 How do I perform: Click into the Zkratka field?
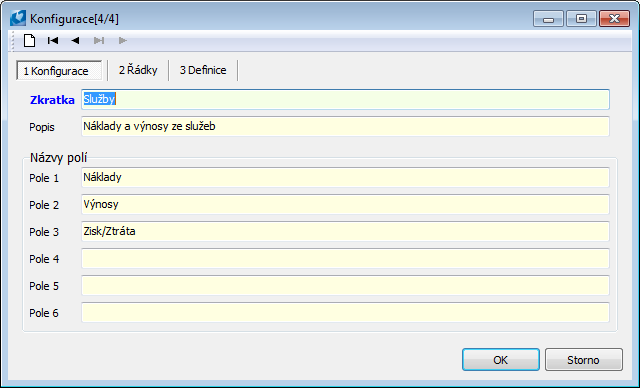tap(345, 99)
